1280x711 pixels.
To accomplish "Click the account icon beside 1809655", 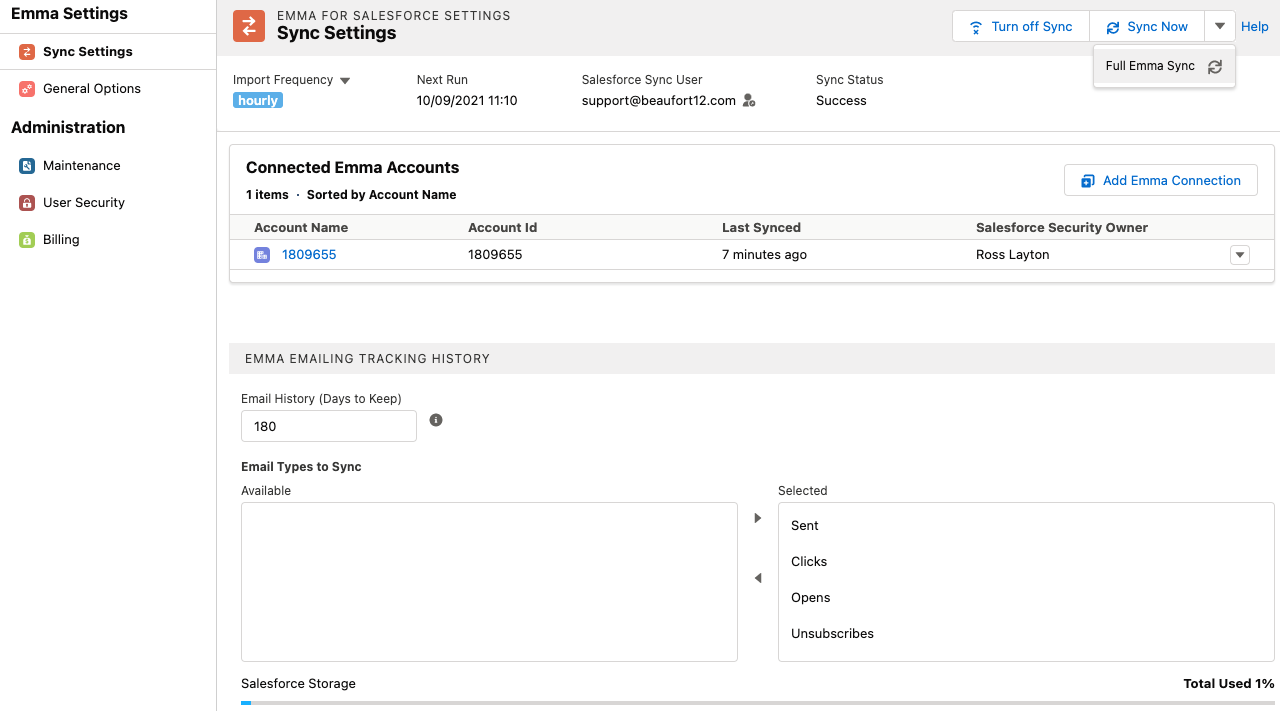I will 262,255.
